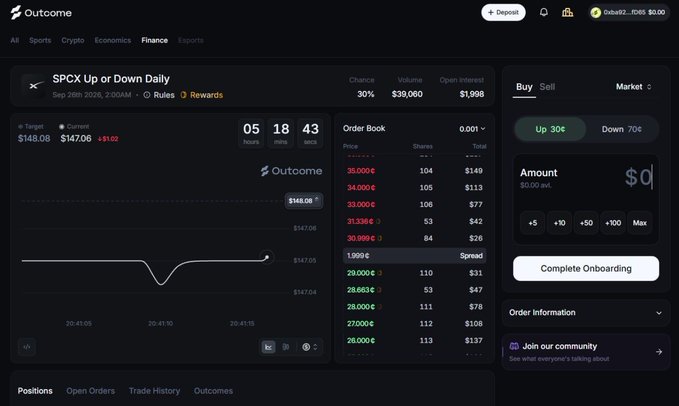Select the Up 30¢ outcome
This screenshot has height=406, width=679.
pyautogui.click(x=550, y=129)
